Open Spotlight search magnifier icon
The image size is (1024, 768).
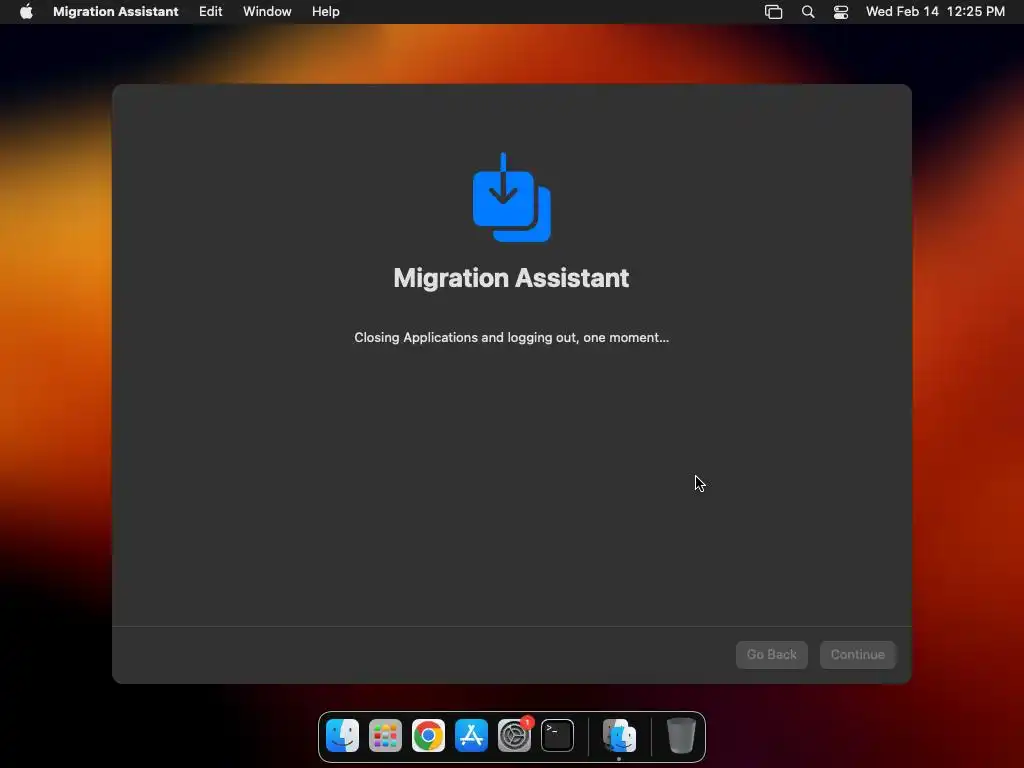coord(808,12)
